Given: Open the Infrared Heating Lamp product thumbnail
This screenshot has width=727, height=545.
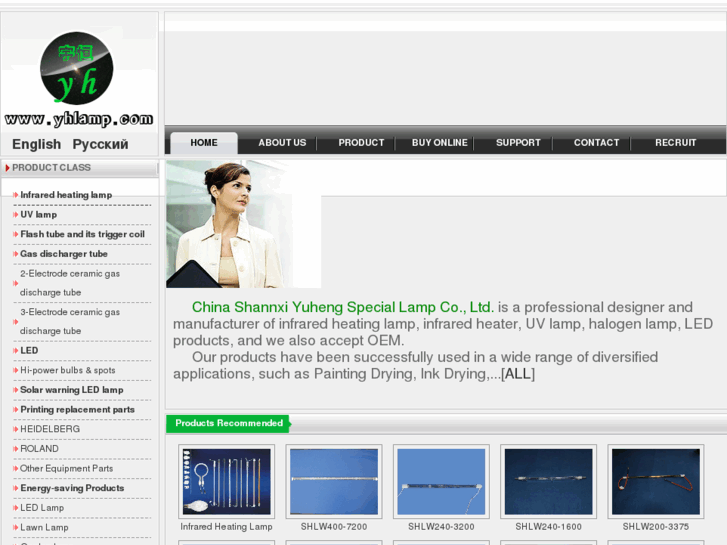Looking at the screenshot, I should (x=226, y=481).
